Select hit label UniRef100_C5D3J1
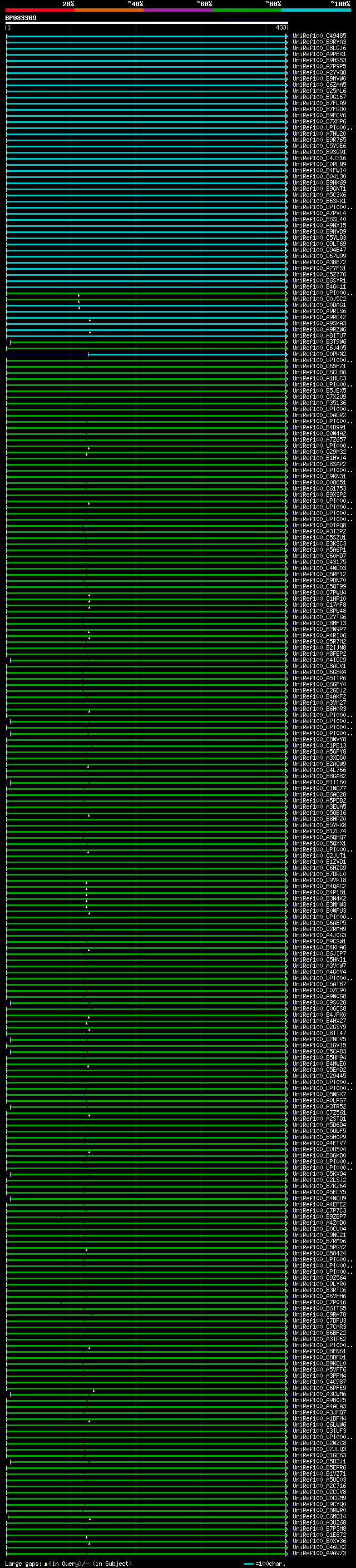The image size is (356, 1568). click(x=319, y=1461)
